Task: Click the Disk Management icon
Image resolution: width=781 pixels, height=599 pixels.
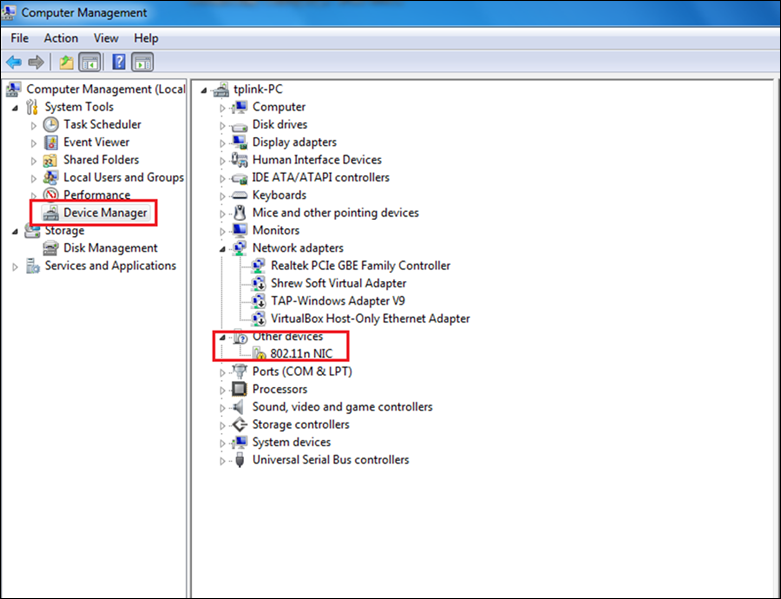Action: (x=51, y=248)
